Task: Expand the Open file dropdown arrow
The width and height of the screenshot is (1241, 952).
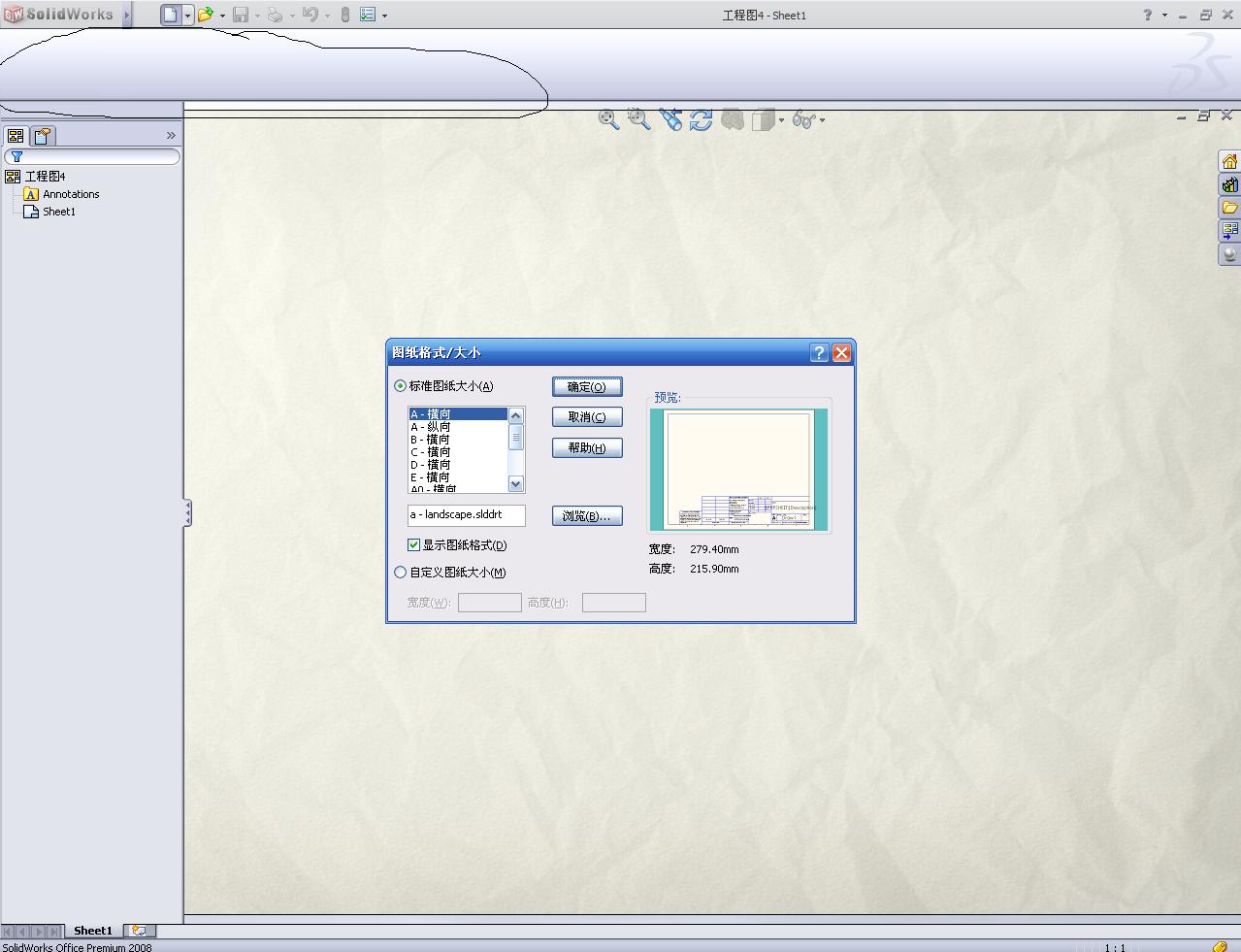Action: point(222,16)
